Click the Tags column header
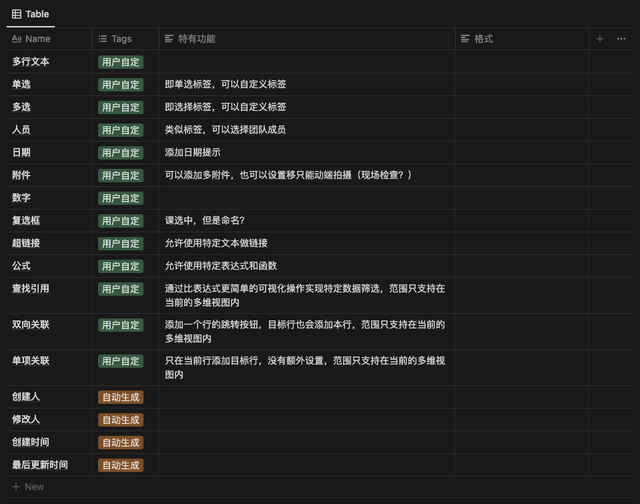 126,39
